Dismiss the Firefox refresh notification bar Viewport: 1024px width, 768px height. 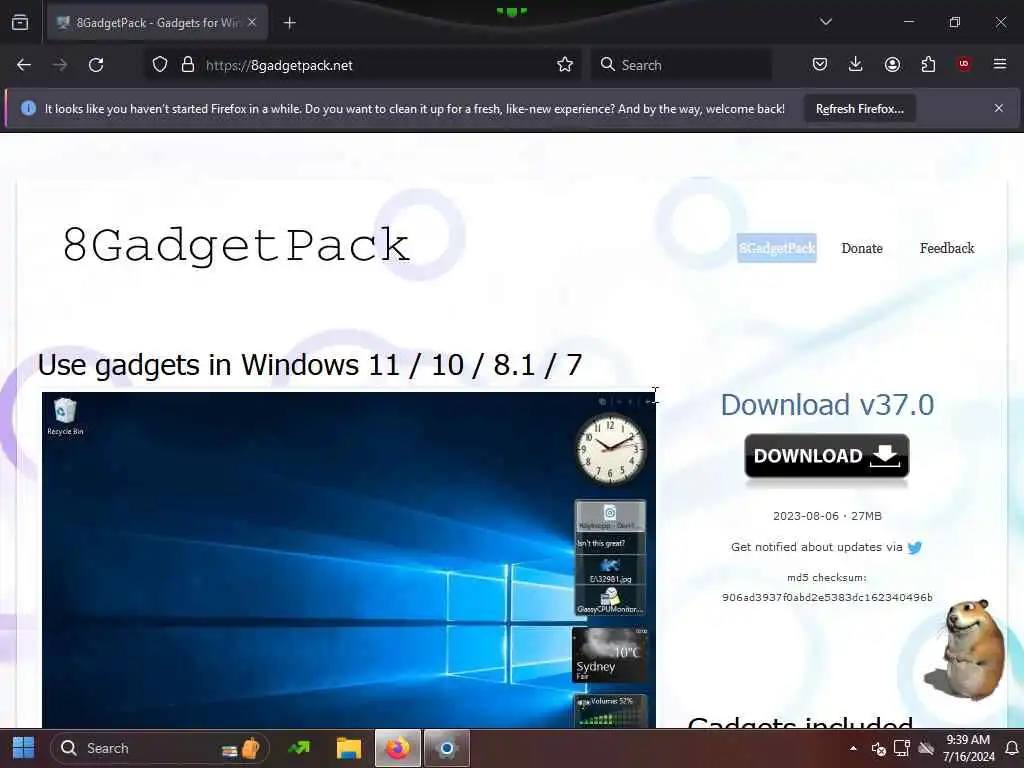point(999,108)
